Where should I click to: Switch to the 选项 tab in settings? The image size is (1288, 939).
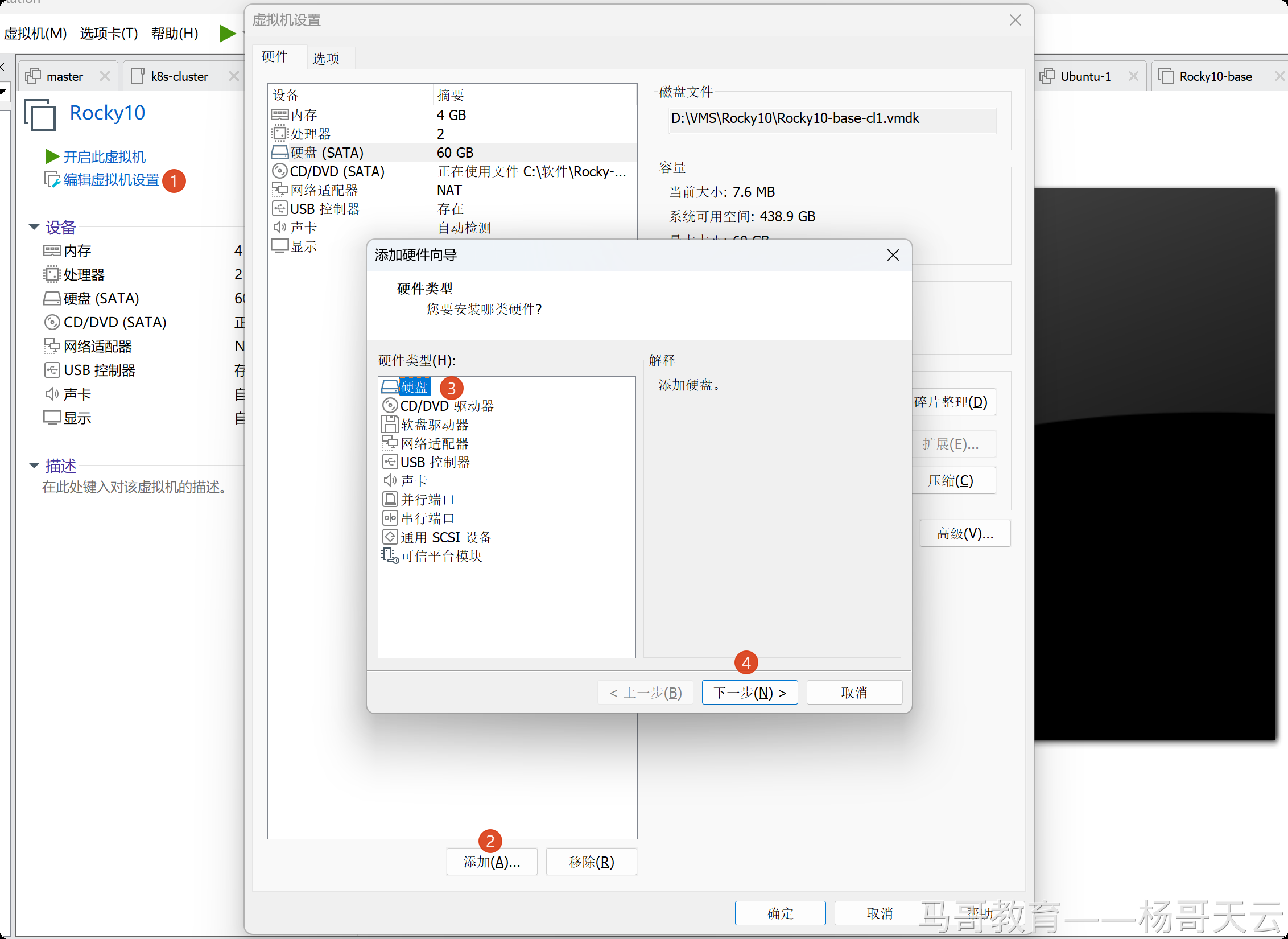tap(326, 59)
